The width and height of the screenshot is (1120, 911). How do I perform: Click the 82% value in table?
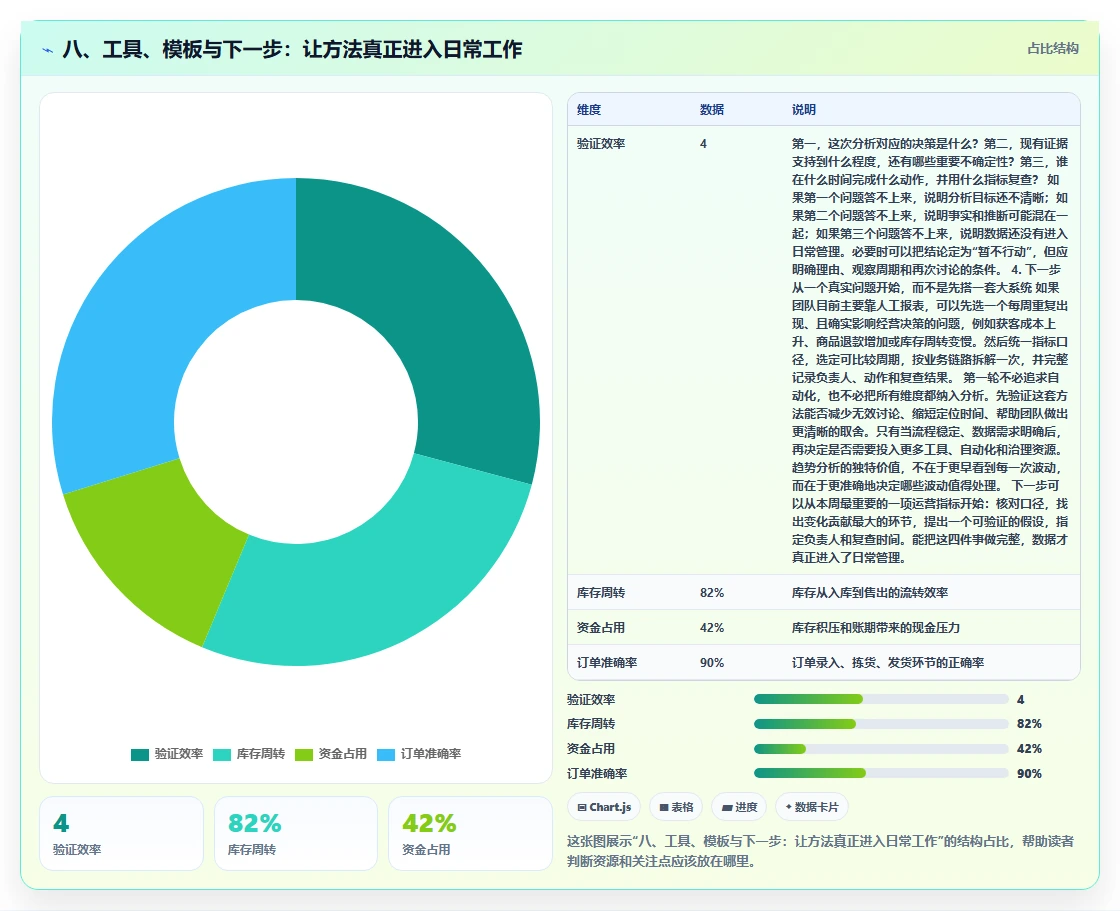(711, 592)
